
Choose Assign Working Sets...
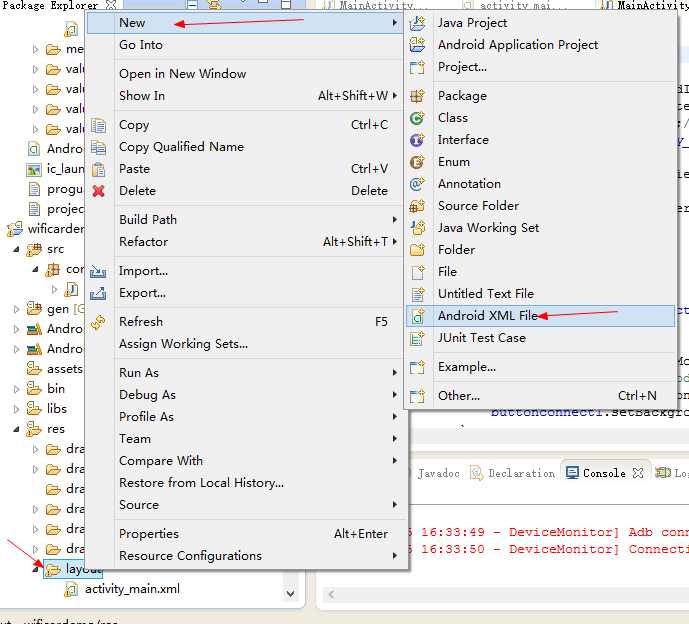244,344
